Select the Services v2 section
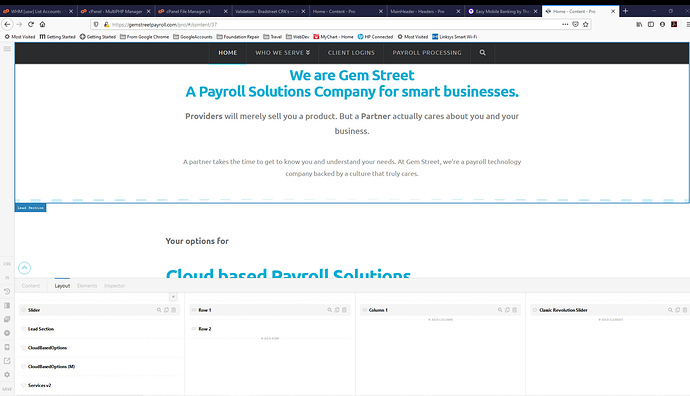Image resolution: width=690 pixels, height=396 pixels. [x=99, y=385]
